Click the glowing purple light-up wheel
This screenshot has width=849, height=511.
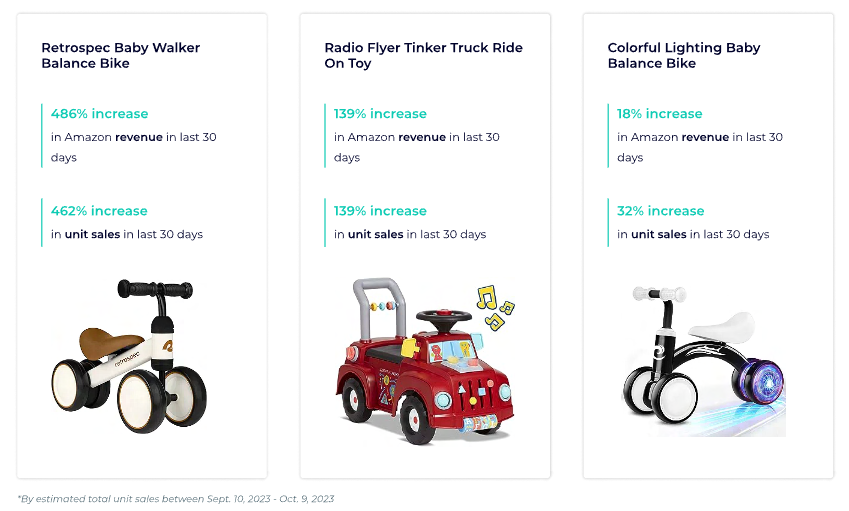click(759, 382)
